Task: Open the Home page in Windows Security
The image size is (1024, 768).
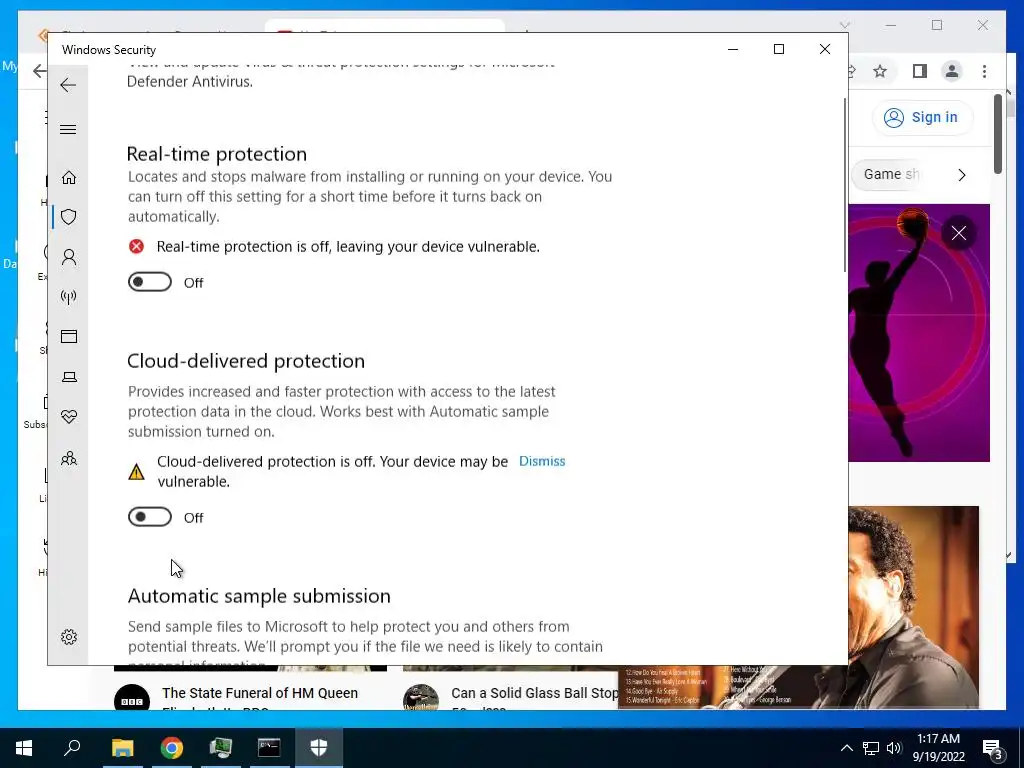Action: pos(69,178)
